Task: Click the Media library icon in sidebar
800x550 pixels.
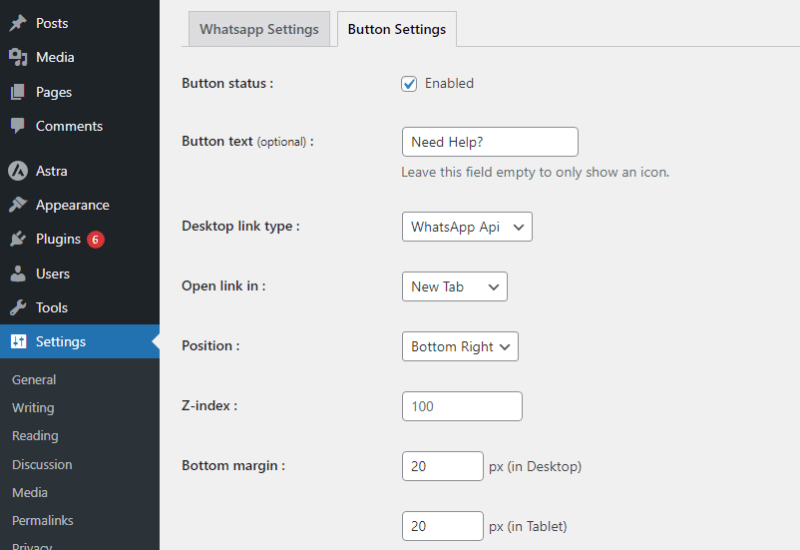Action: pyautogui.click(x=18, y=57)
